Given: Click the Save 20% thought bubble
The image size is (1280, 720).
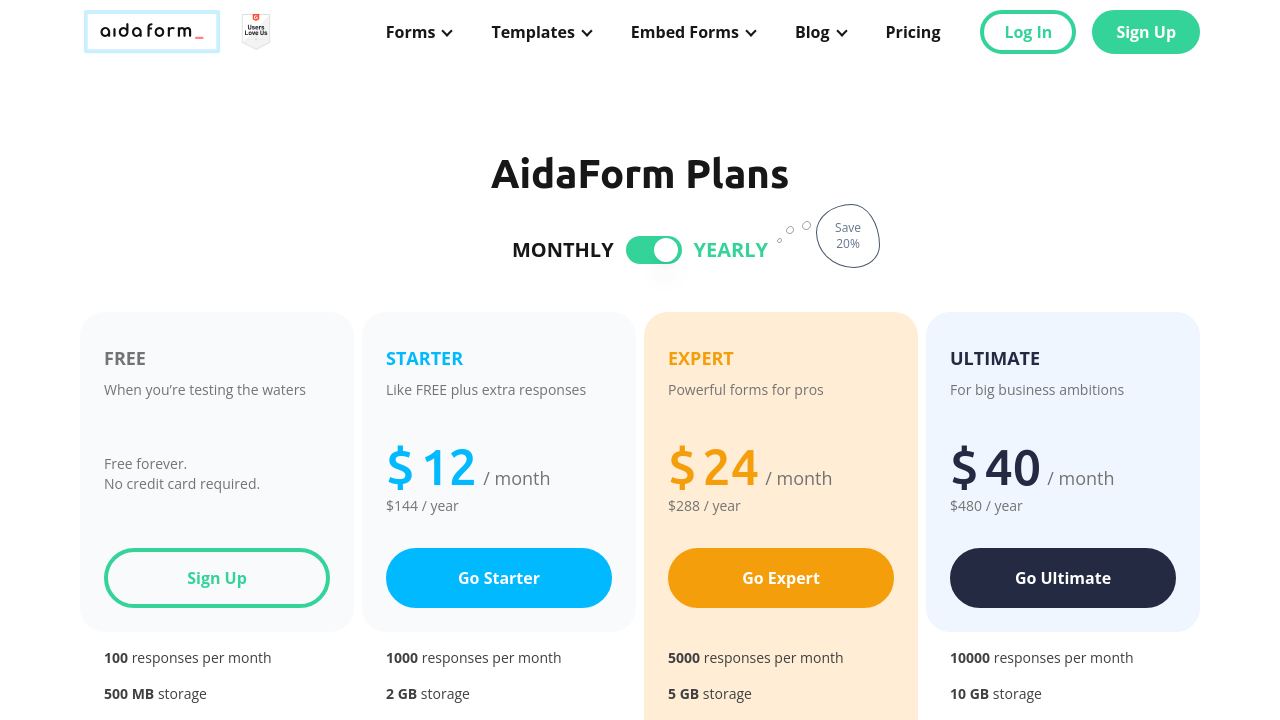Looking at the screenshot, I should pos(848,236).
